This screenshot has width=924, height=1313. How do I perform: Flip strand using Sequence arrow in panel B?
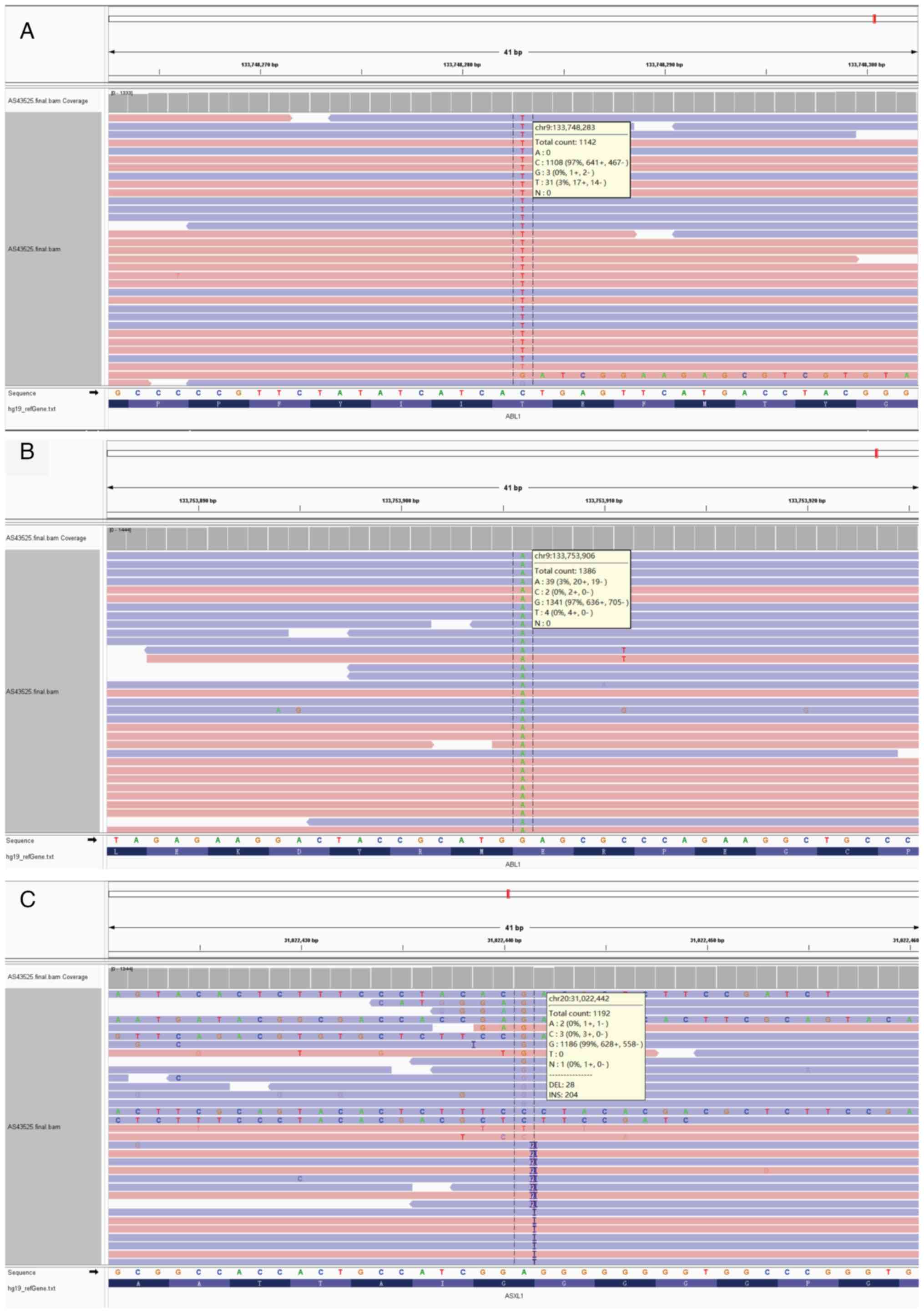(x=91, y=840)
